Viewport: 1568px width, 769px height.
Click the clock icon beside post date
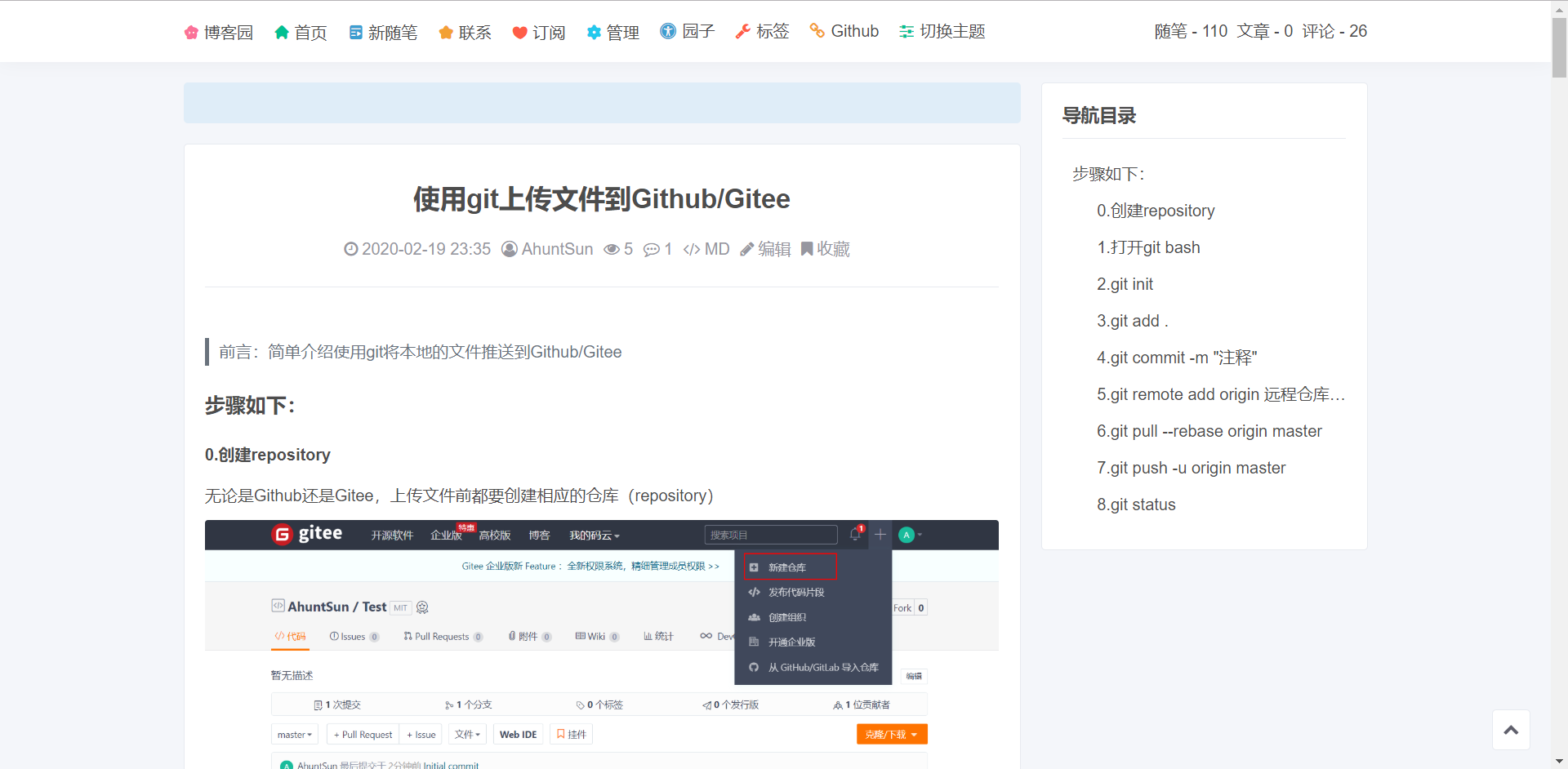[351, 249]
